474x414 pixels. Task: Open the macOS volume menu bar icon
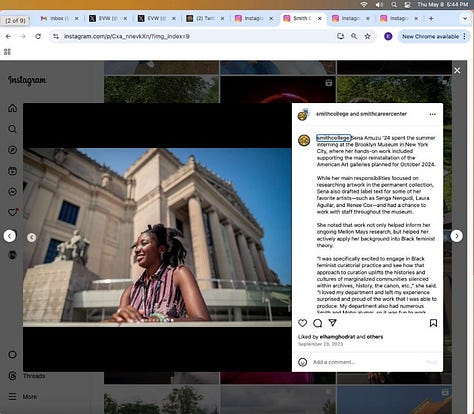coord(379,4)
